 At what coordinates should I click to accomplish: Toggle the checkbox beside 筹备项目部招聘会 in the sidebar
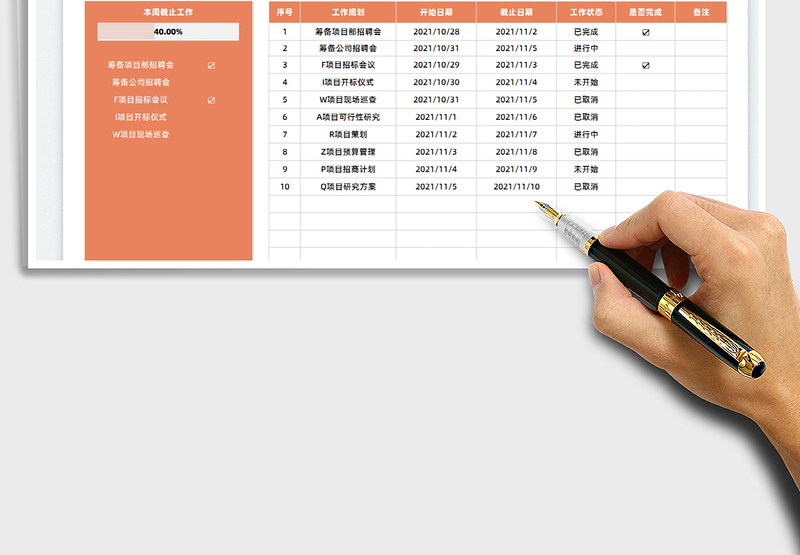pos(211,65)
